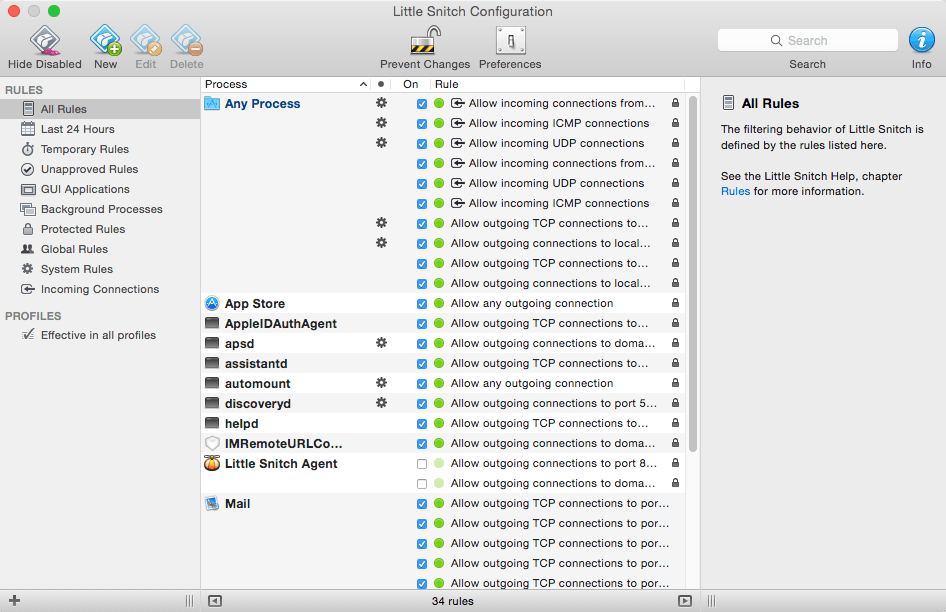Disable the helpd rule checkbox

click(422, 424)
